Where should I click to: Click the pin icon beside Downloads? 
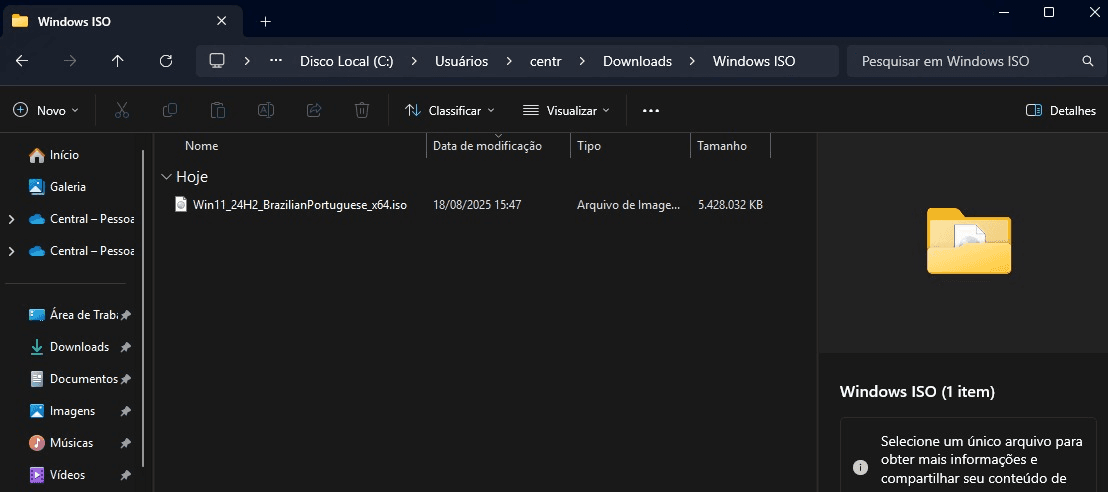click(125, 347)
